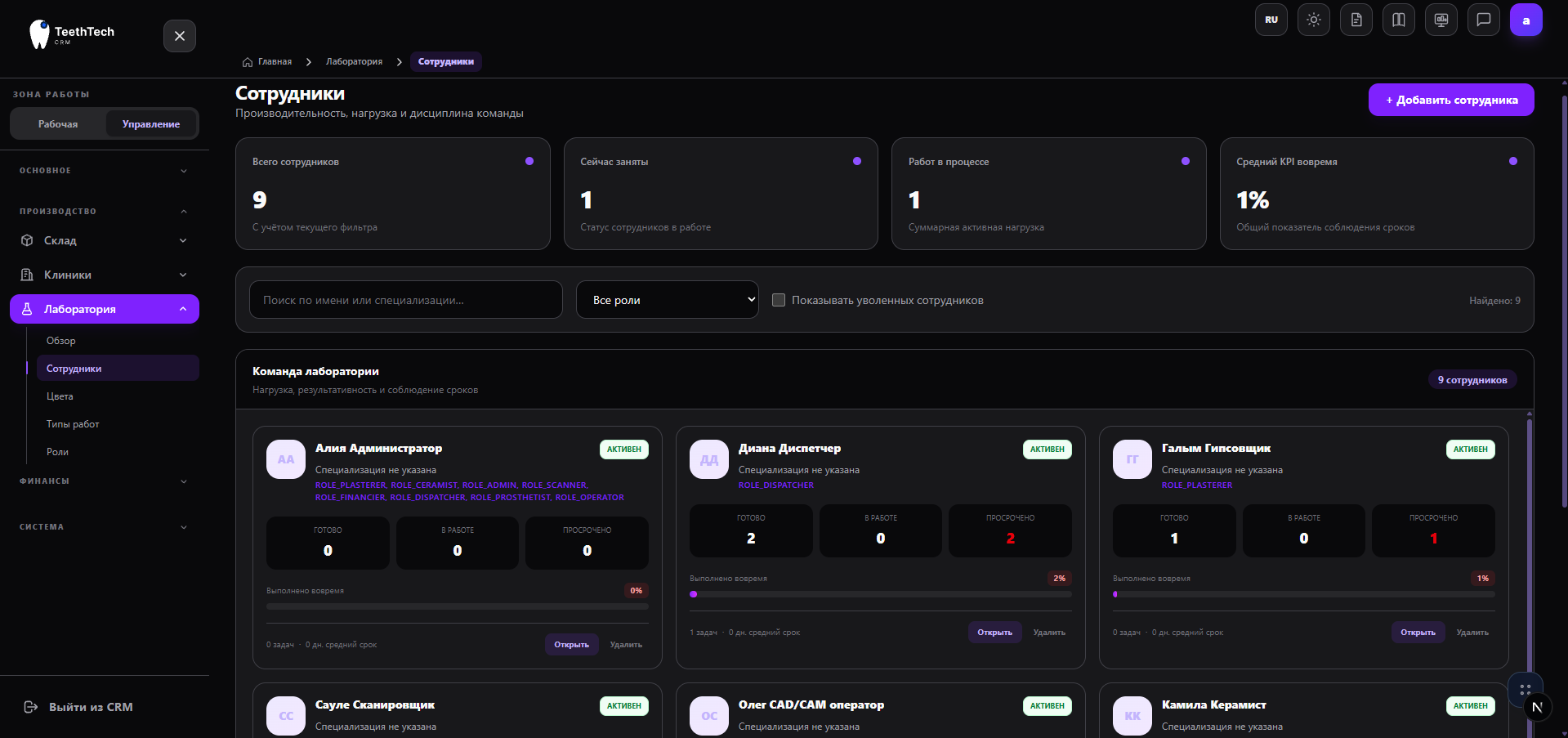Click Олег CAD/CAM оператор avatar ОС
Viewport: 1568px width, 738px height.
click(709, 716)
